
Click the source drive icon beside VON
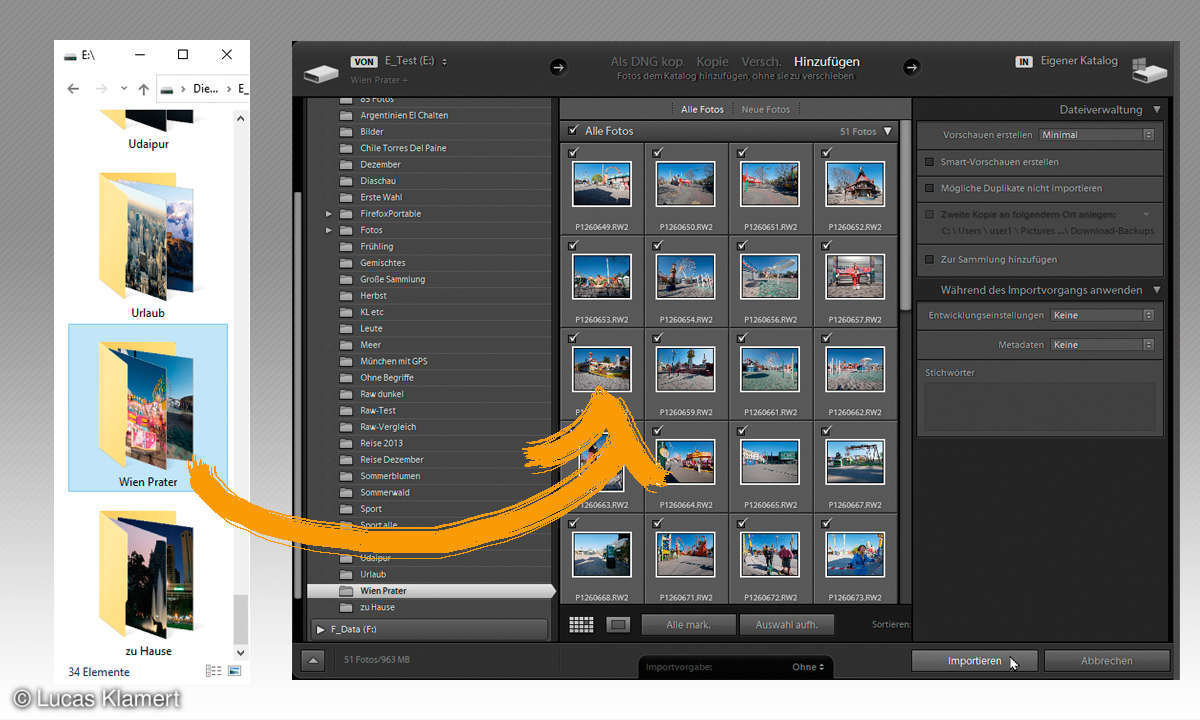click(322, 72)
